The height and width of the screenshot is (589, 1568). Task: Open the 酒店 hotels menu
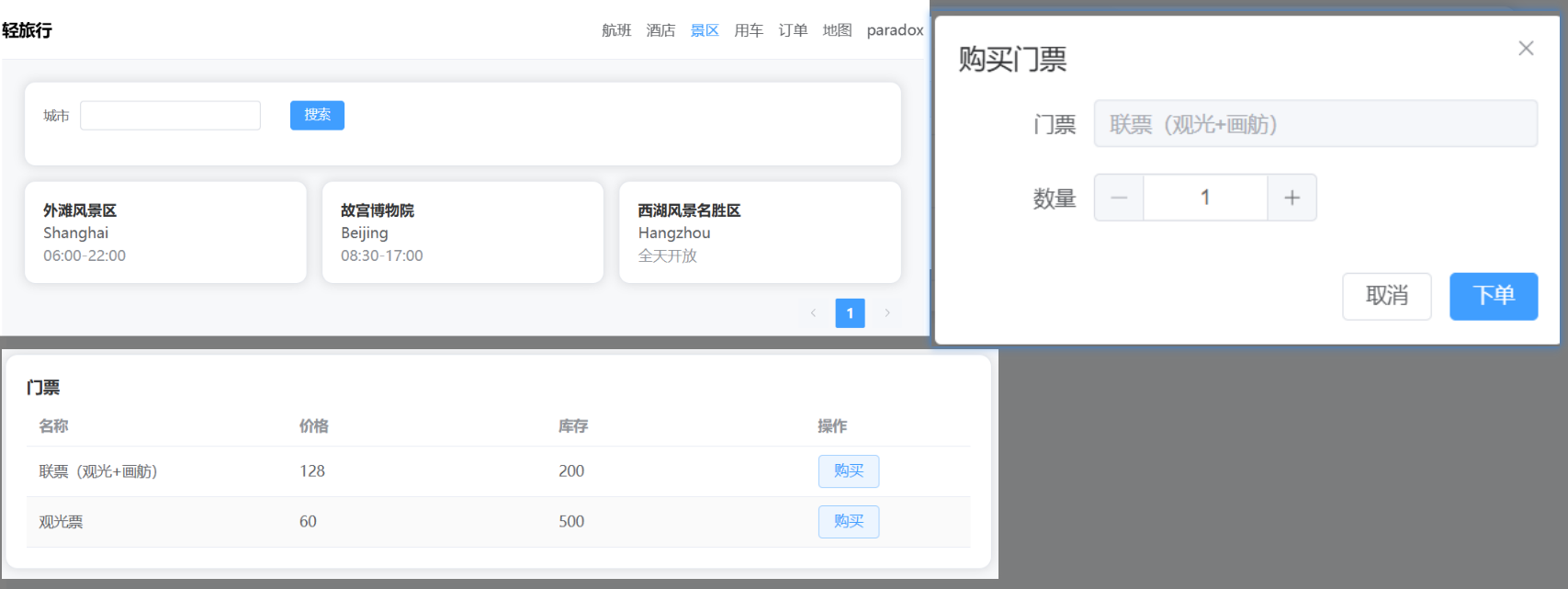660,30
